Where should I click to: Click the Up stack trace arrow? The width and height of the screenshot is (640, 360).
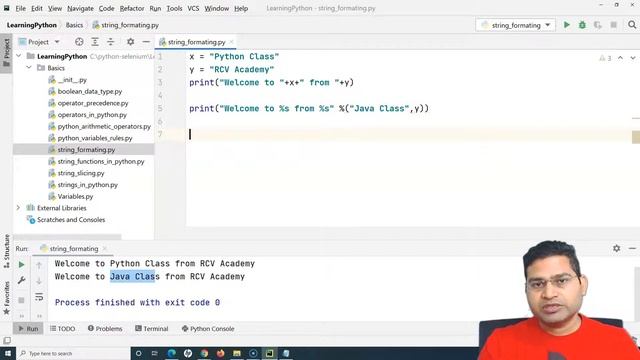39,265
